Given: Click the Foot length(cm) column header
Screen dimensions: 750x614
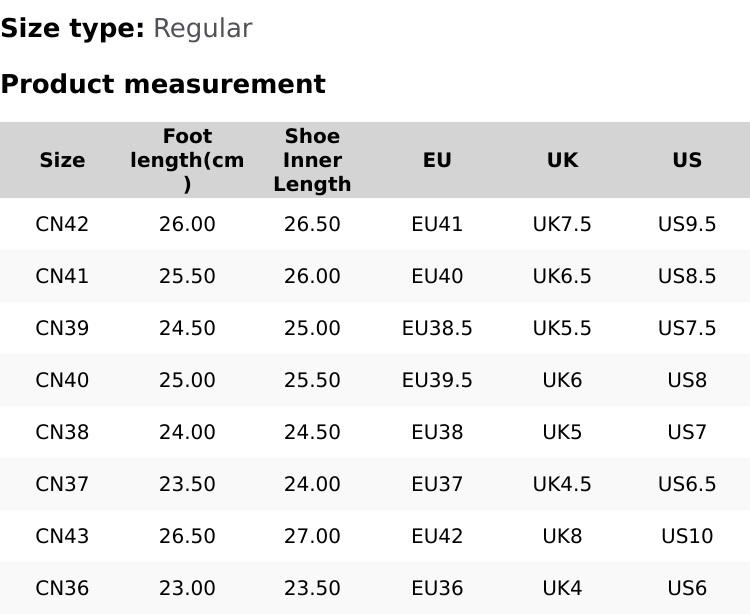Looking at the screenshot, I should [187, 160].
